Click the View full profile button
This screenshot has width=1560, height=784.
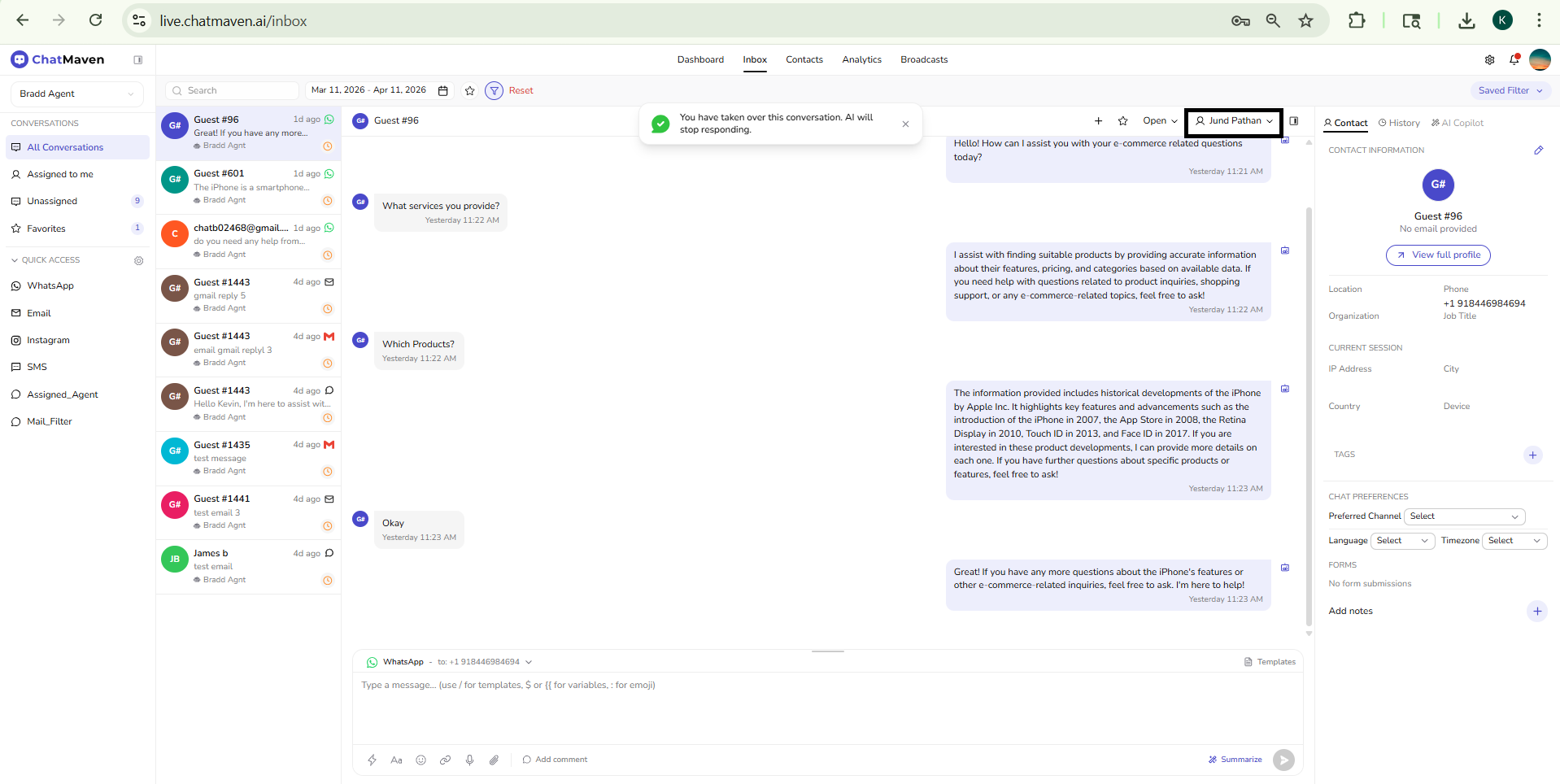pyautogui.click(x=1437, y=255)
